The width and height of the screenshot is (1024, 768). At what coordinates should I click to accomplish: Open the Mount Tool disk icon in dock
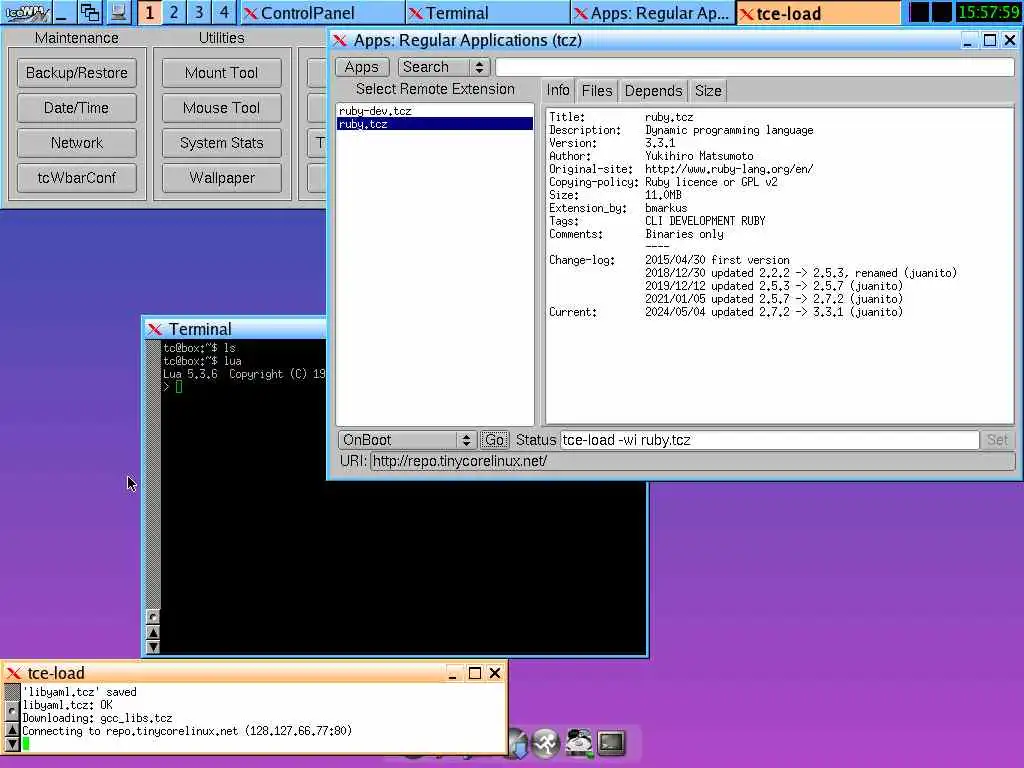pos(579,743)
